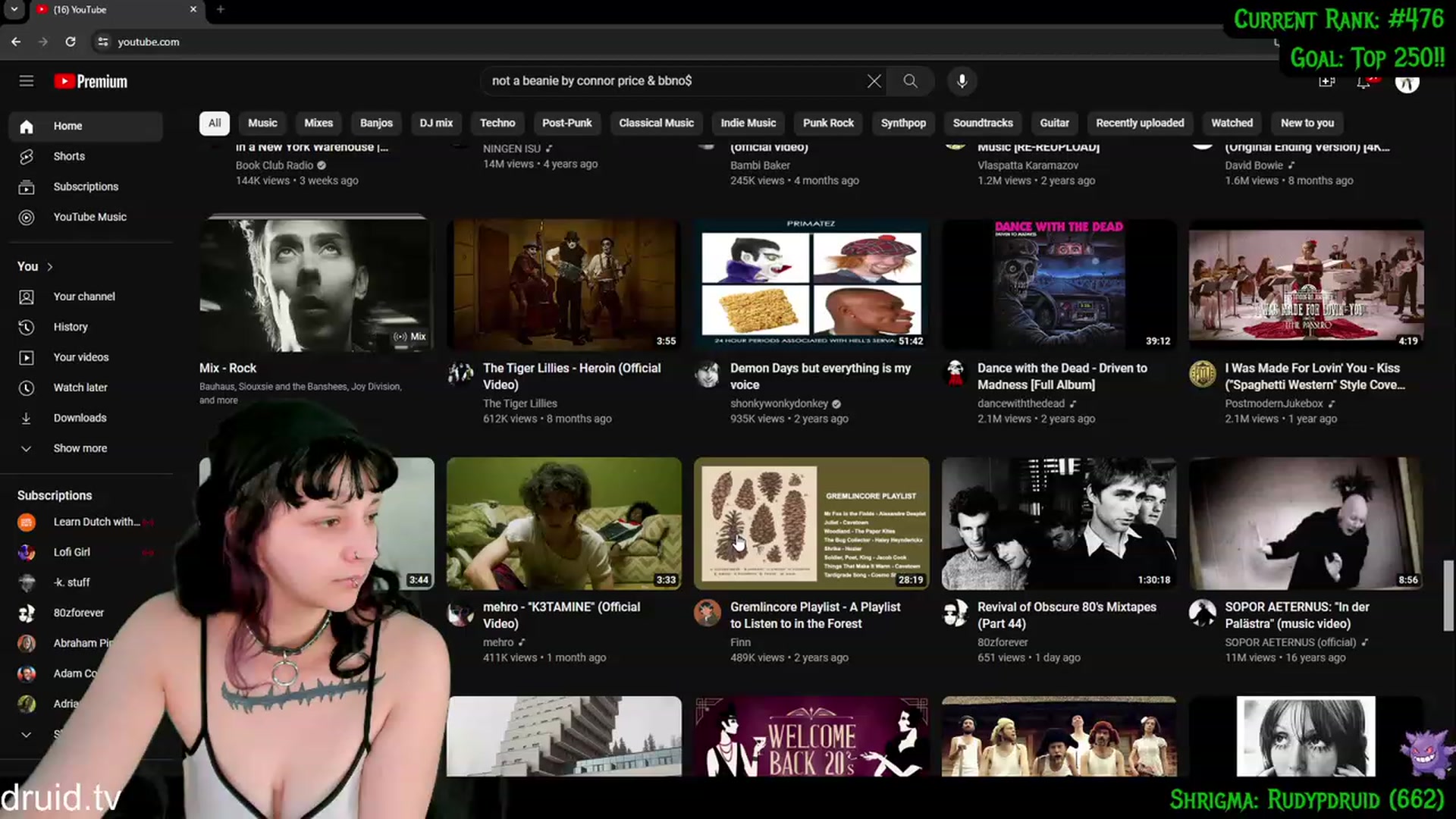Screen dimensions: 1456x819
Task: Open the shonkywonkydonkey channel link
Action: point(779,403)
